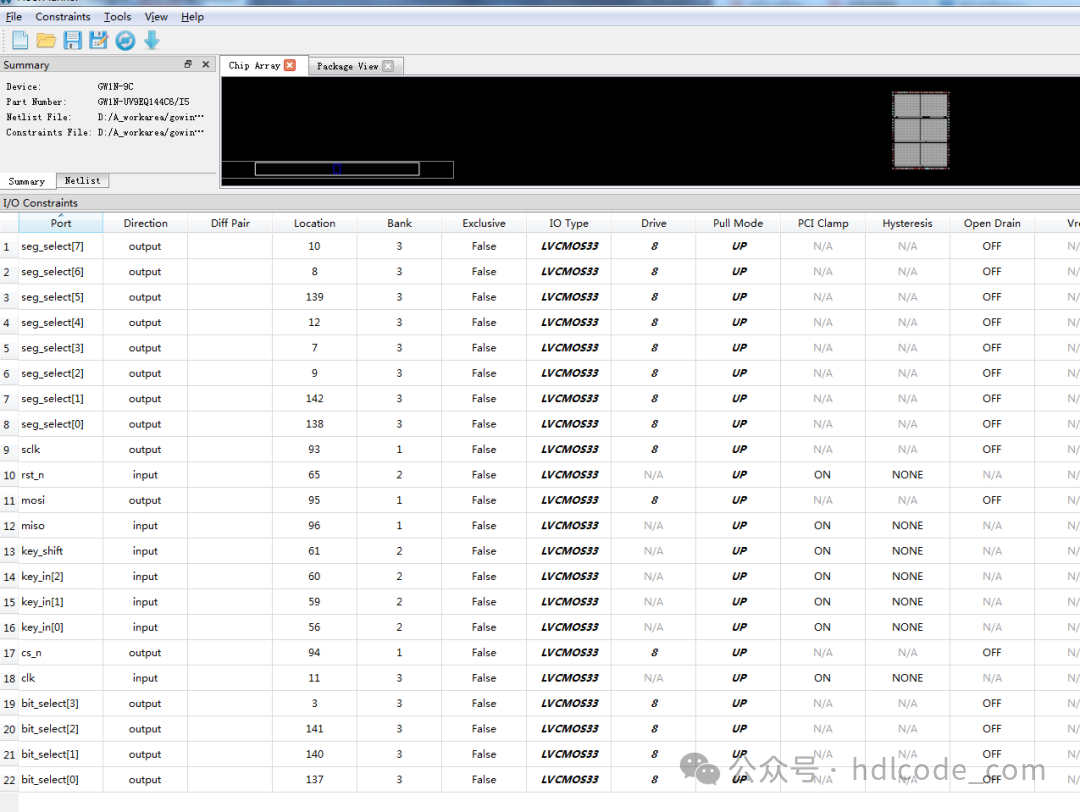Click the part number GW1N-UV9EQ144C6/I5

point(143,102)
